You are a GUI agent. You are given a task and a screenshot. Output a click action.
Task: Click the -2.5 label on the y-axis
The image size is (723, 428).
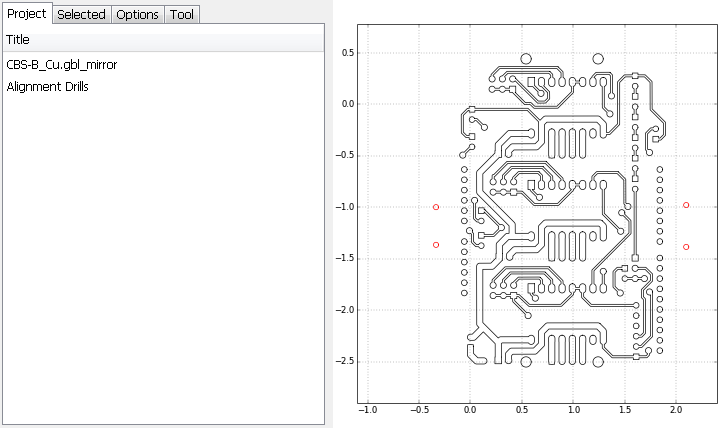click(x=346, y=361)
